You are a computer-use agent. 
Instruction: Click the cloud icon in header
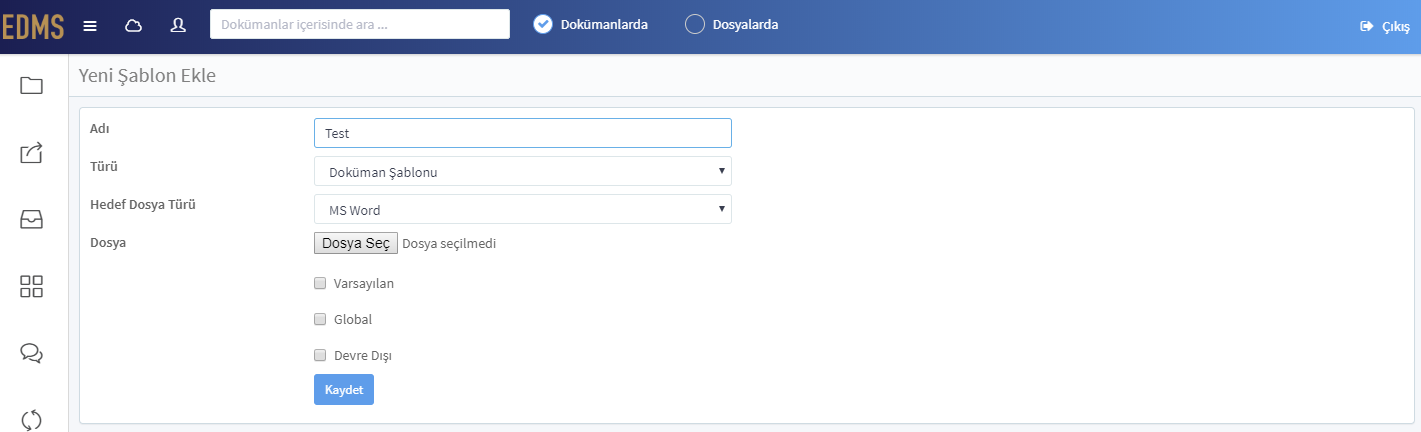click(x=133, y=25)
